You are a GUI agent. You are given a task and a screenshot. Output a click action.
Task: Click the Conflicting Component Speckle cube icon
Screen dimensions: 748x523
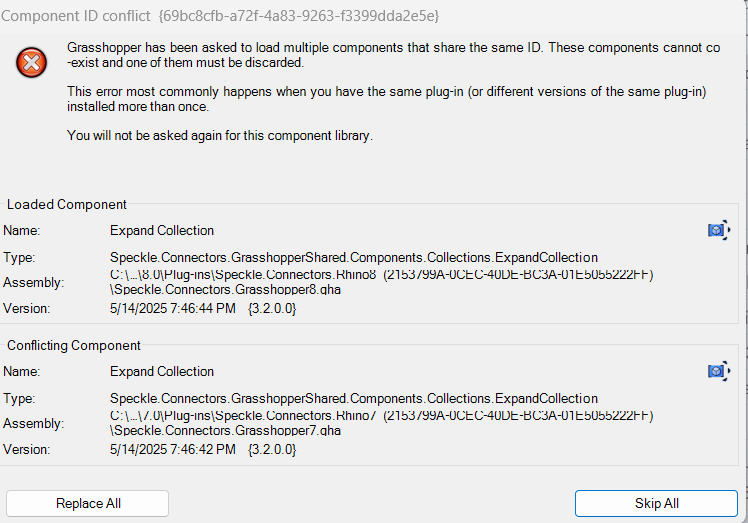coord(719,371)
